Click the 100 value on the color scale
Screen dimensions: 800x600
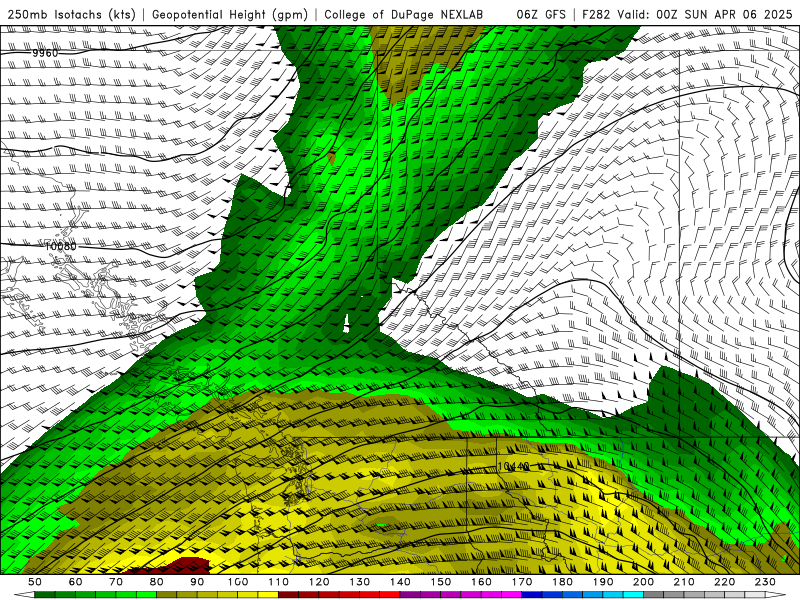point(238,582)
